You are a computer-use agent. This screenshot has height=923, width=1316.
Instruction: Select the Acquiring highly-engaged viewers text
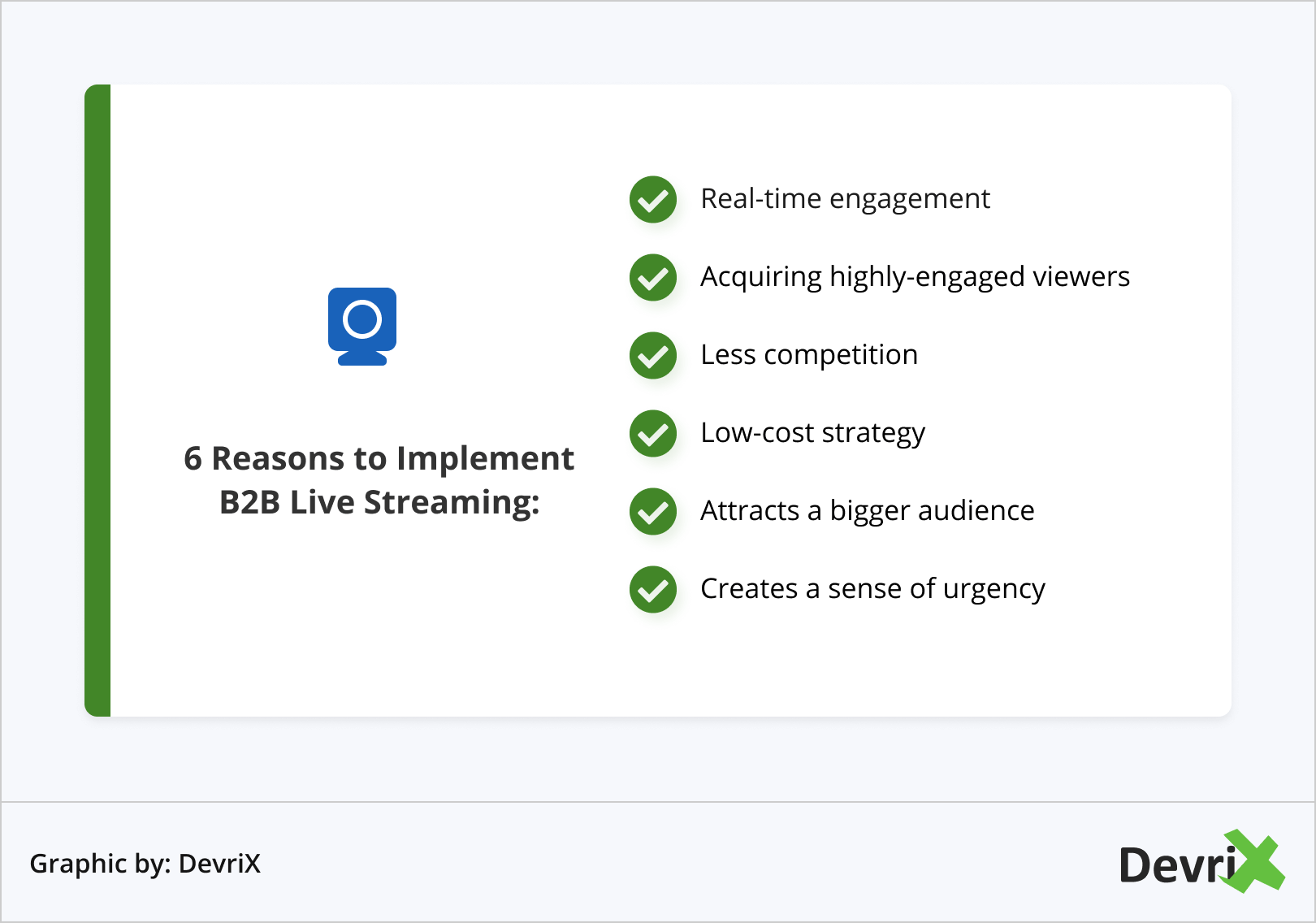(915, 277)
